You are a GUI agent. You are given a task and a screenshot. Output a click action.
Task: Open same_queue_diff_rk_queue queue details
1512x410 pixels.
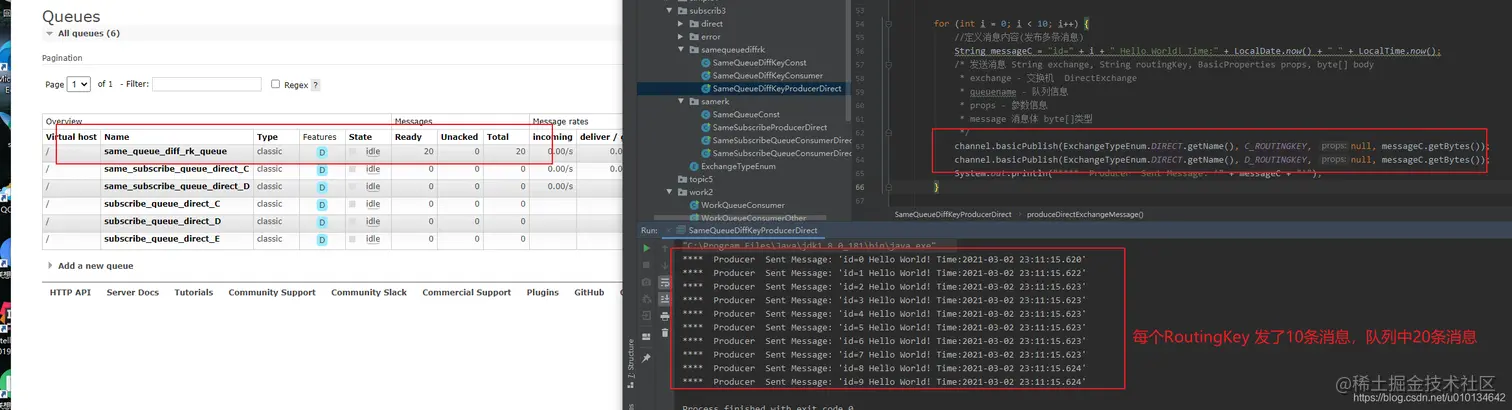click(166, 152)
